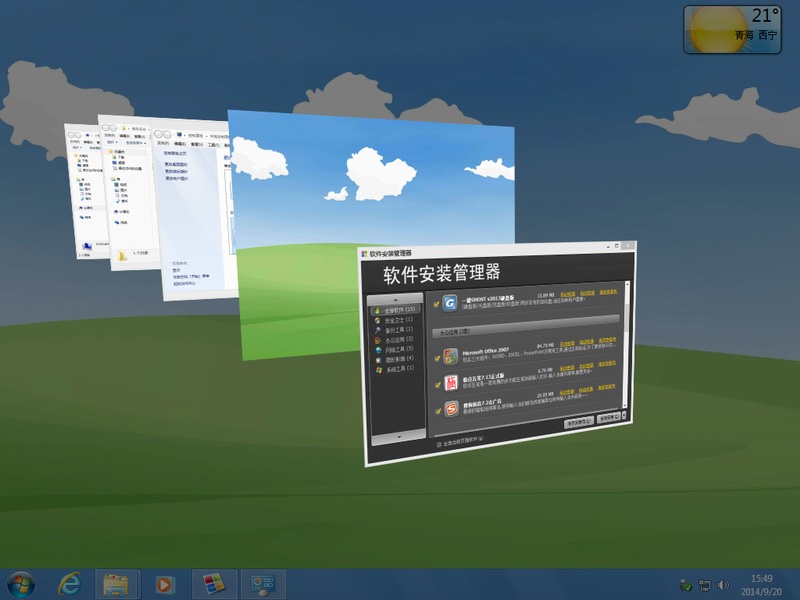The image size is (800, 600).
Task: Open the small dropdown beside the install buttons
Action: (x=624, y=415)
